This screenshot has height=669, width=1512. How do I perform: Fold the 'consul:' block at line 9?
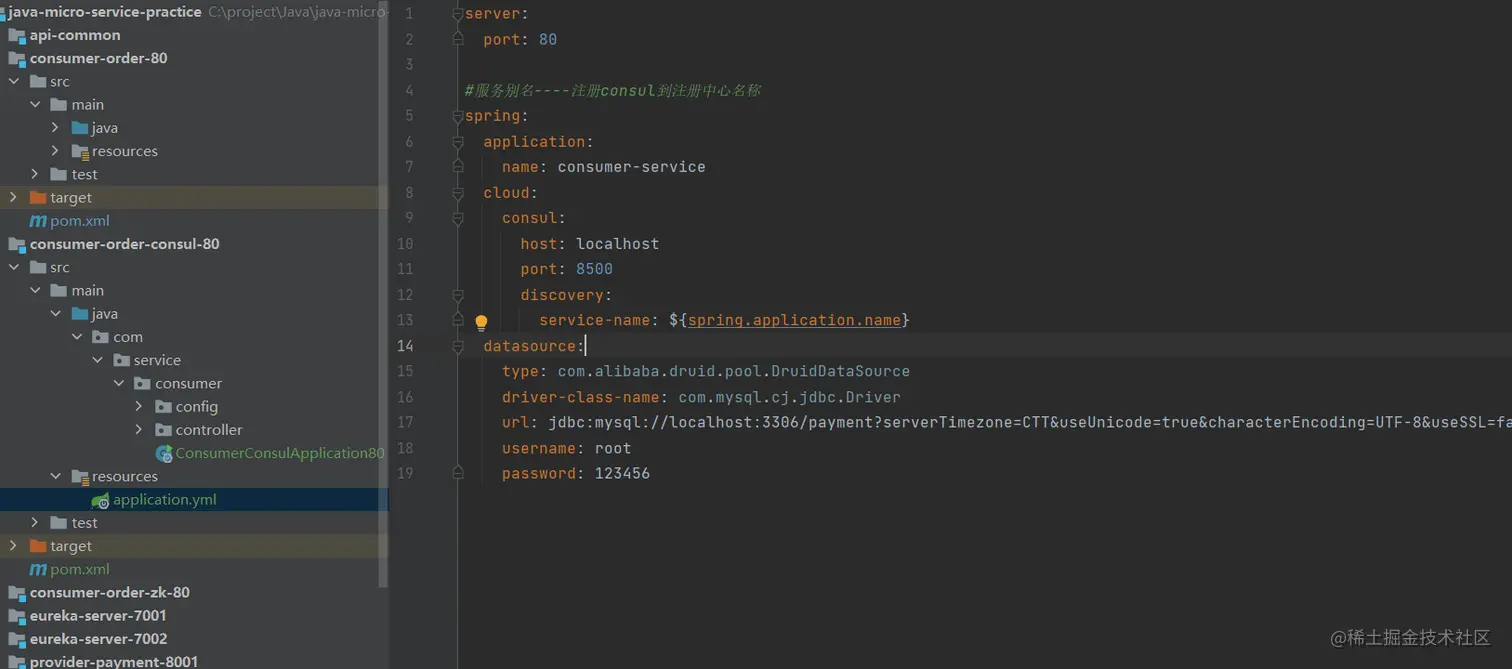(x=458, y=218)
